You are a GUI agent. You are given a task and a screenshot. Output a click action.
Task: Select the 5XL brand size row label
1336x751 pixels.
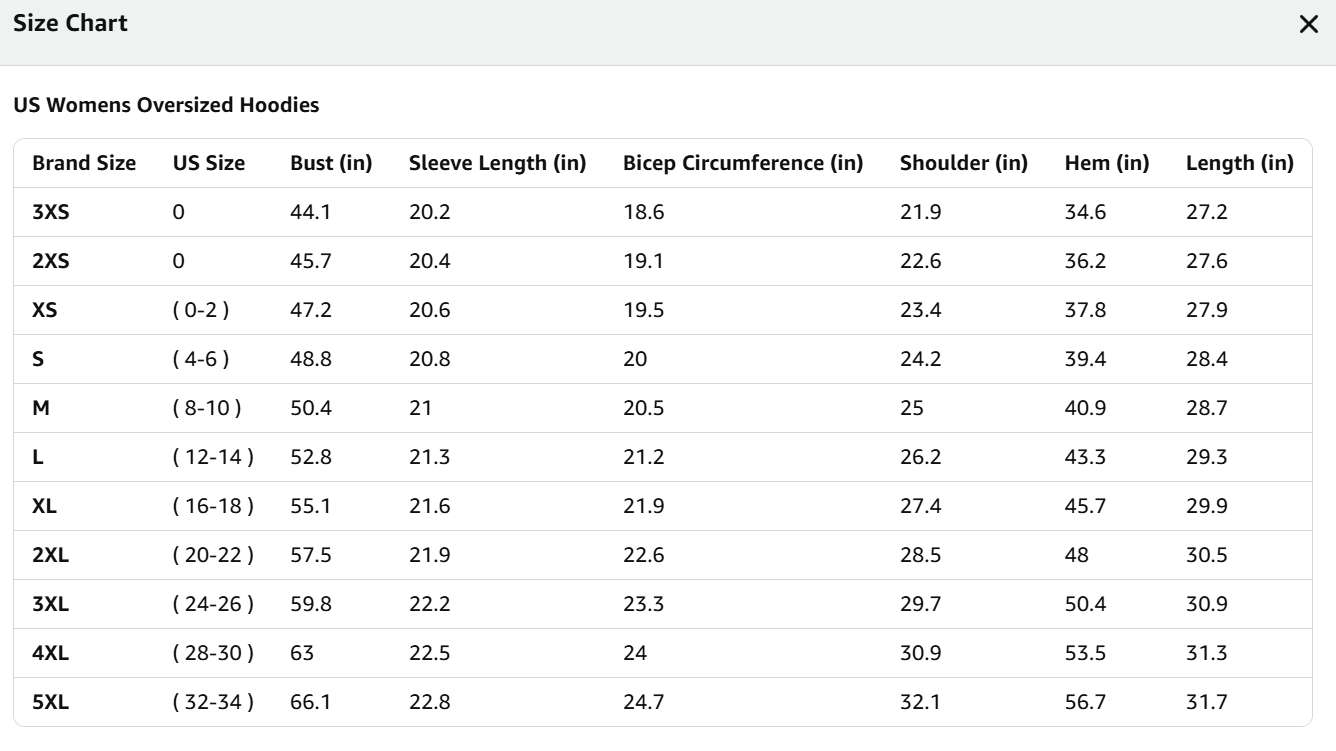[51, 702]
